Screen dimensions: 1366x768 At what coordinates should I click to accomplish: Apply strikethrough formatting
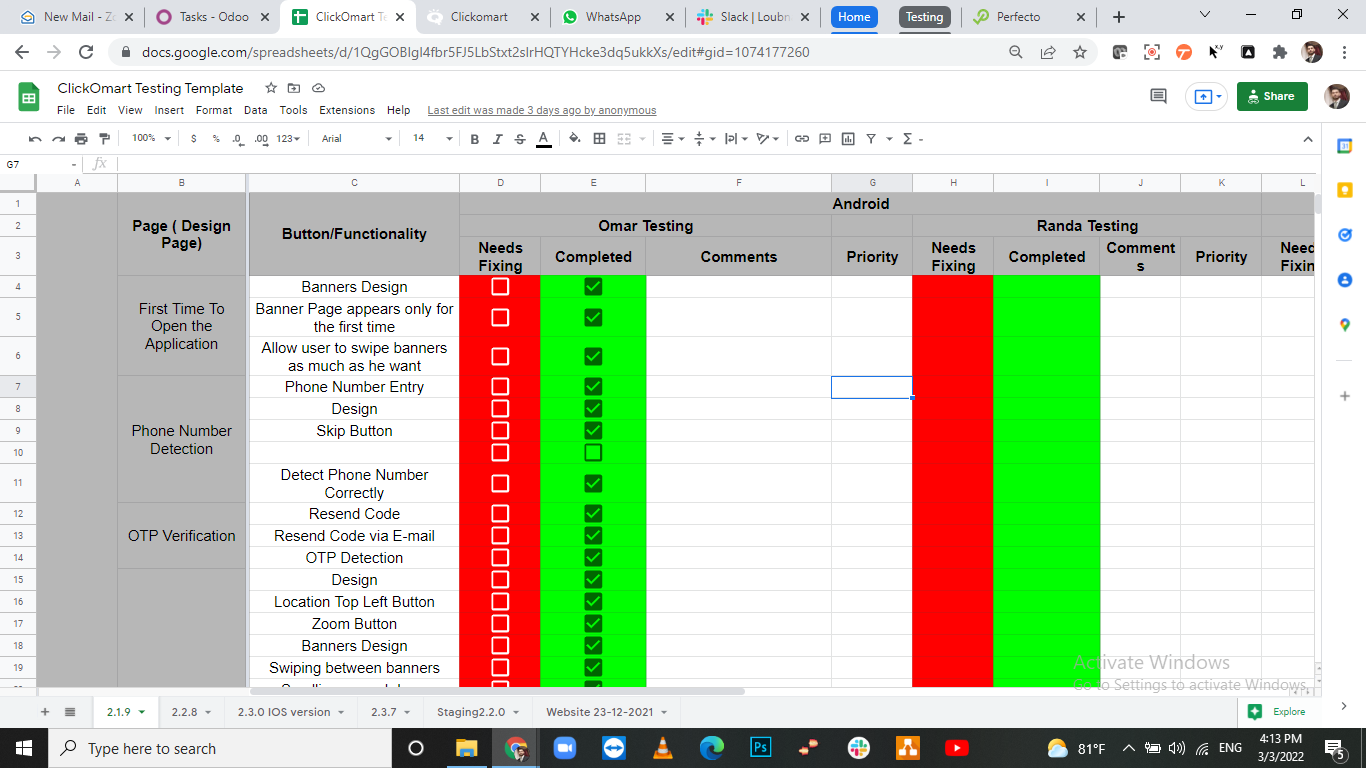pyautogui.click(x=520, y=139)
